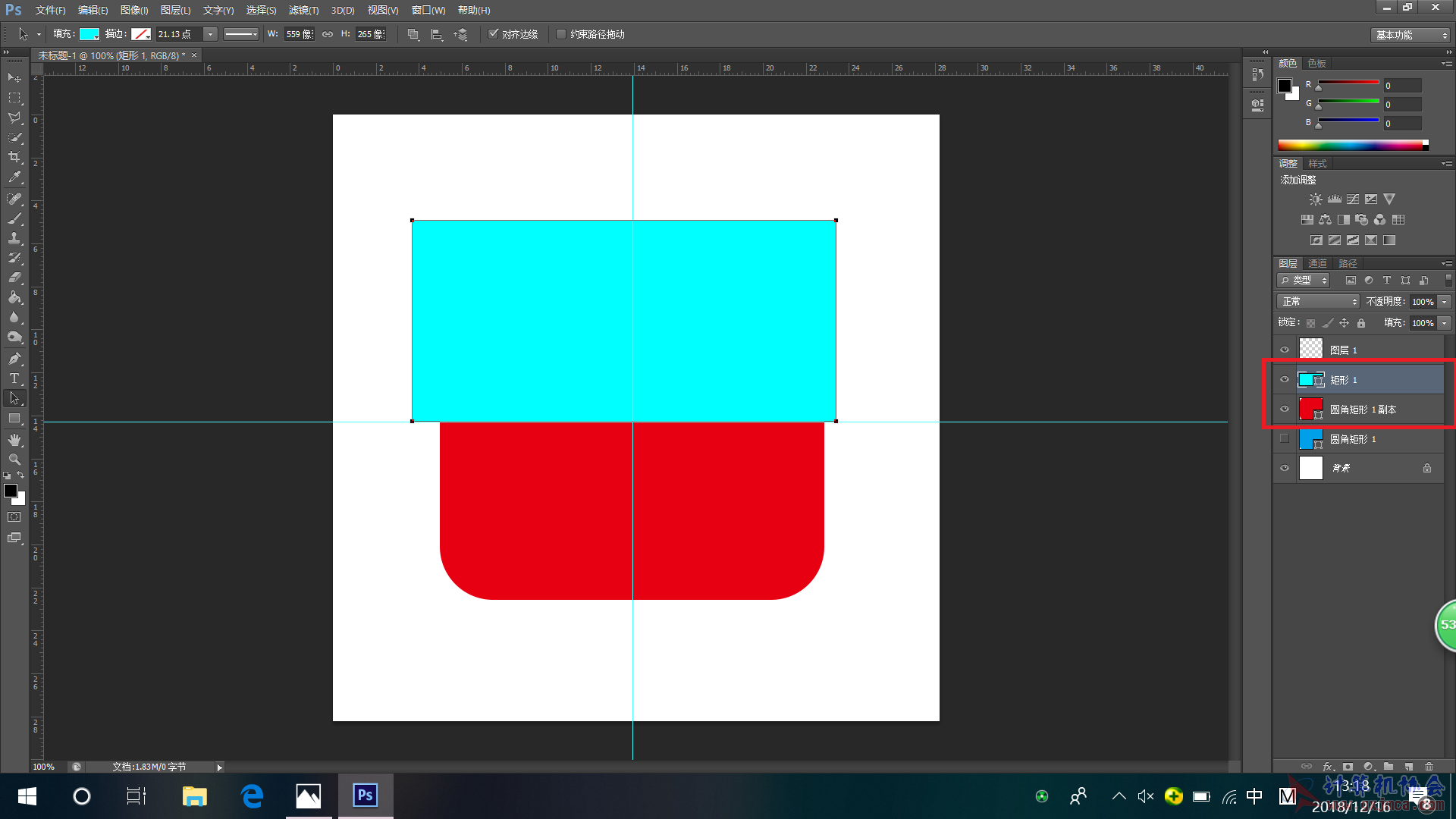Toggle the 对齐边缘 checkbox

pos(493,34)
